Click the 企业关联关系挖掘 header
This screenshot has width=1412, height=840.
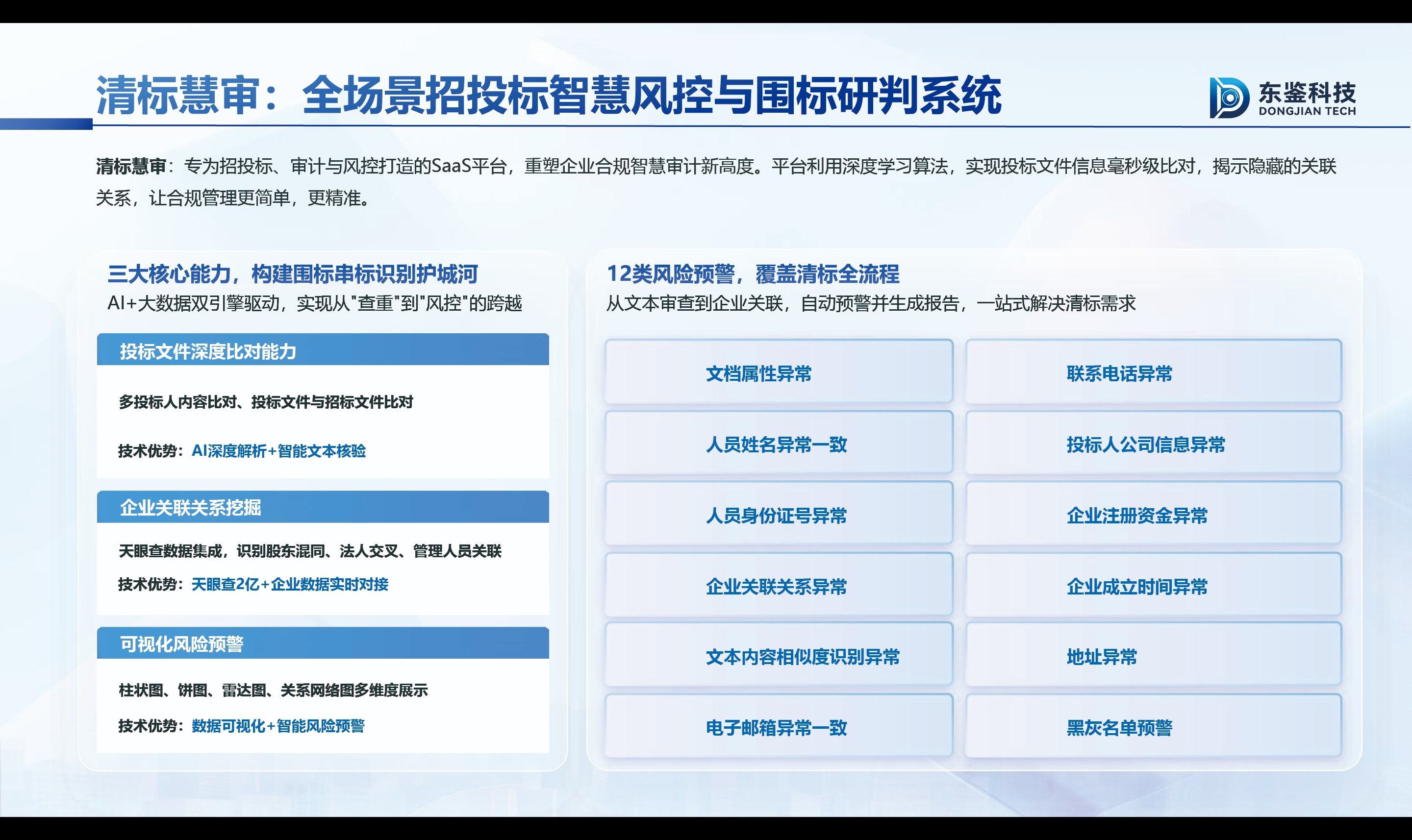point(323,507)
